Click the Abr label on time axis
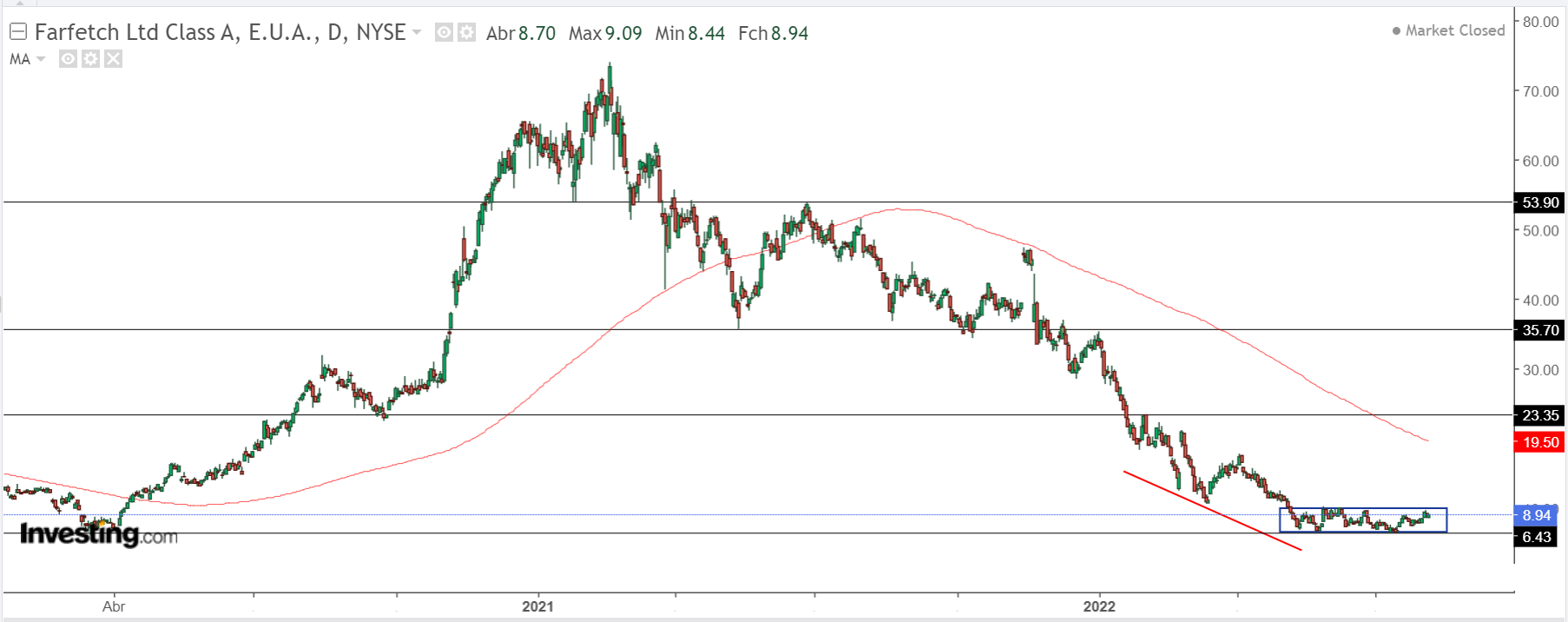This screenshot has width=1568, height=622. (114, 606)
